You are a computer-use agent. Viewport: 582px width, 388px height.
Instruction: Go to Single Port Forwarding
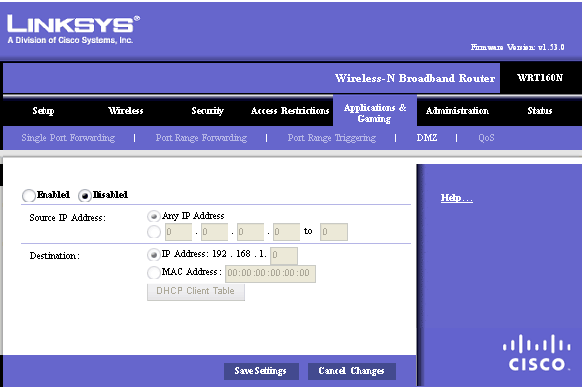point(68,138)
